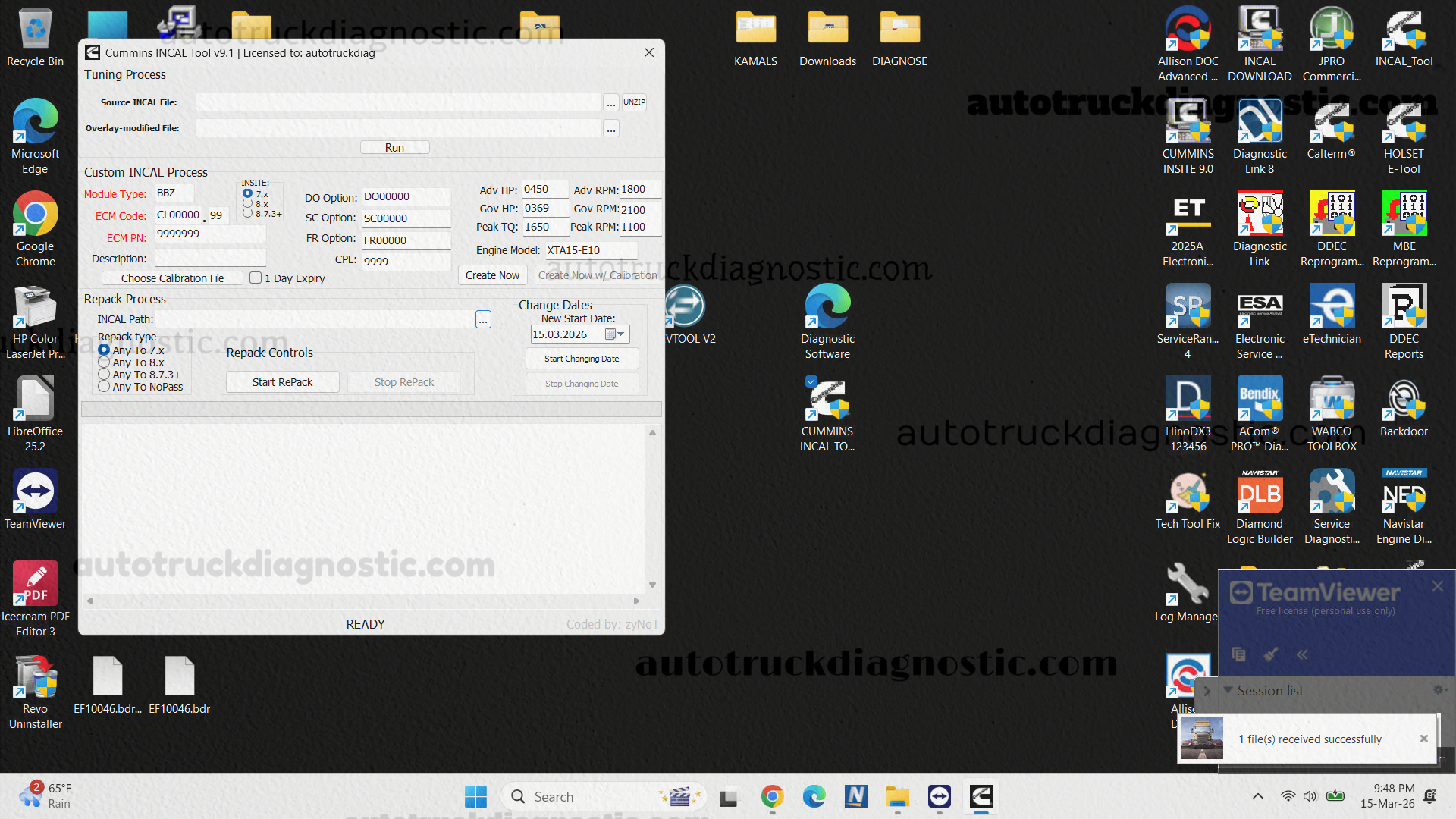Enable the 1 Day Expiry checkbox
This screenshot has width=1456, height=819.
256,278
